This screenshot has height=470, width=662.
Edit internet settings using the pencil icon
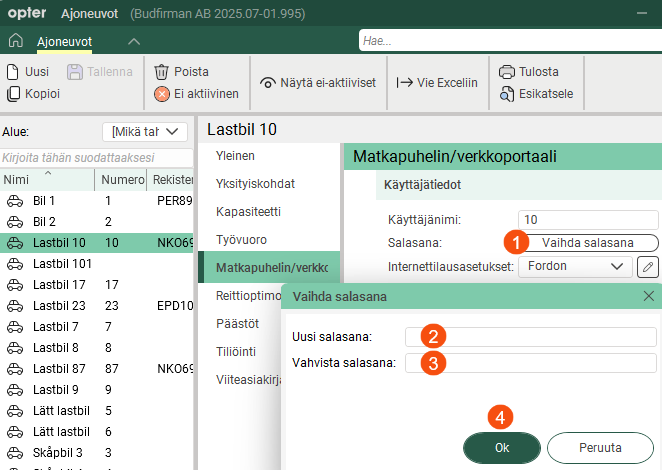click(648, 267)
